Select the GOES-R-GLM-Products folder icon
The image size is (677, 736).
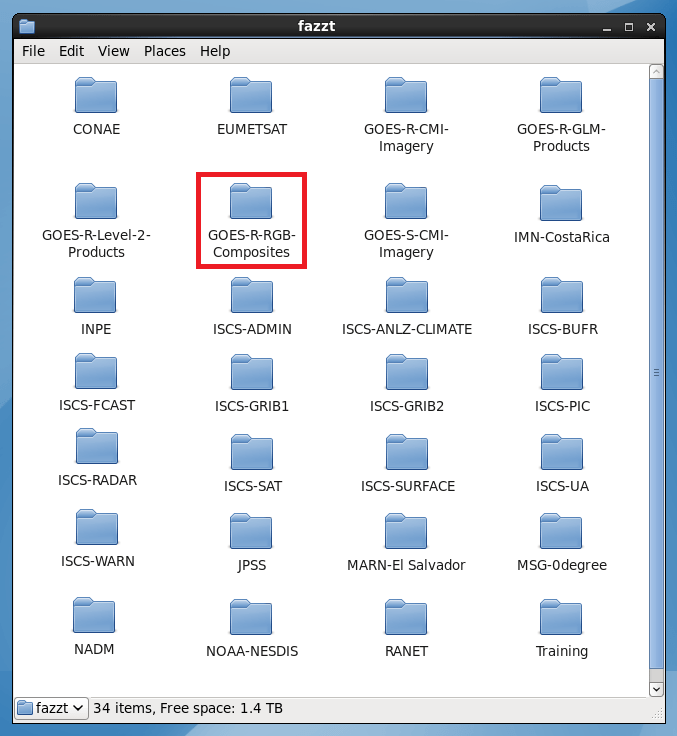tap(561, 95)
